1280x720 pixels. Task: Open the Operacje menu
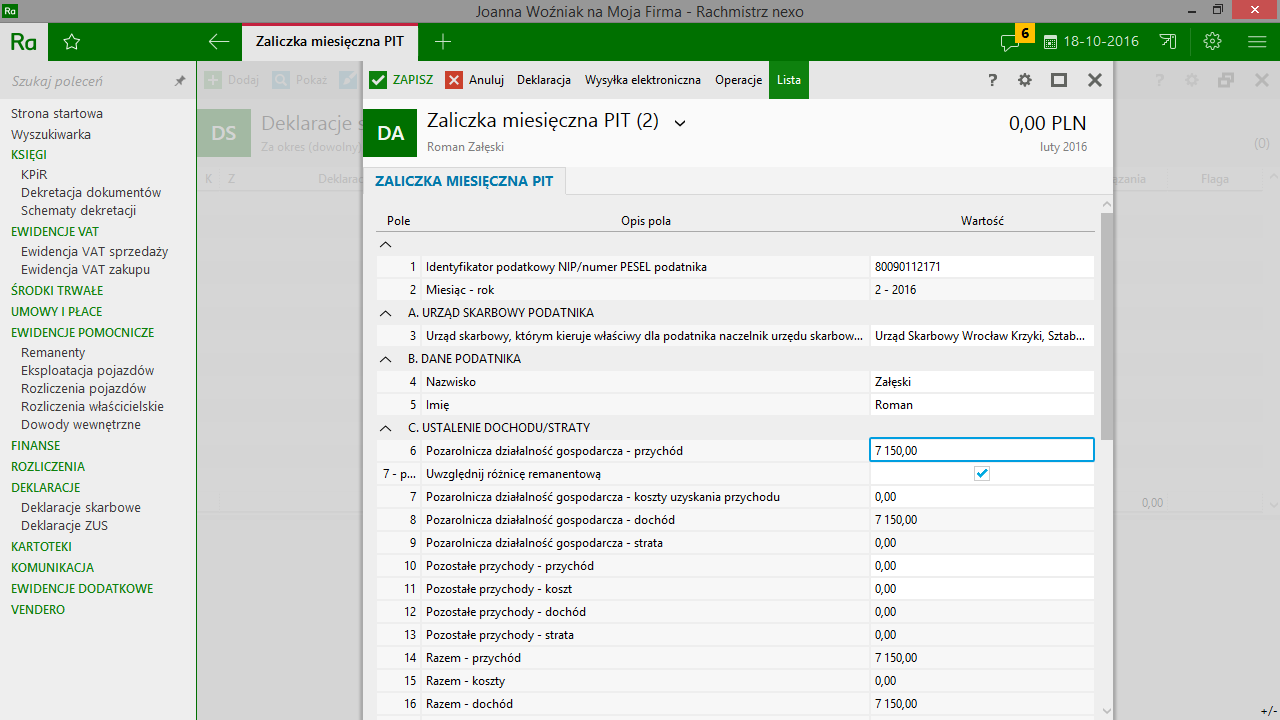click(738, 80)
